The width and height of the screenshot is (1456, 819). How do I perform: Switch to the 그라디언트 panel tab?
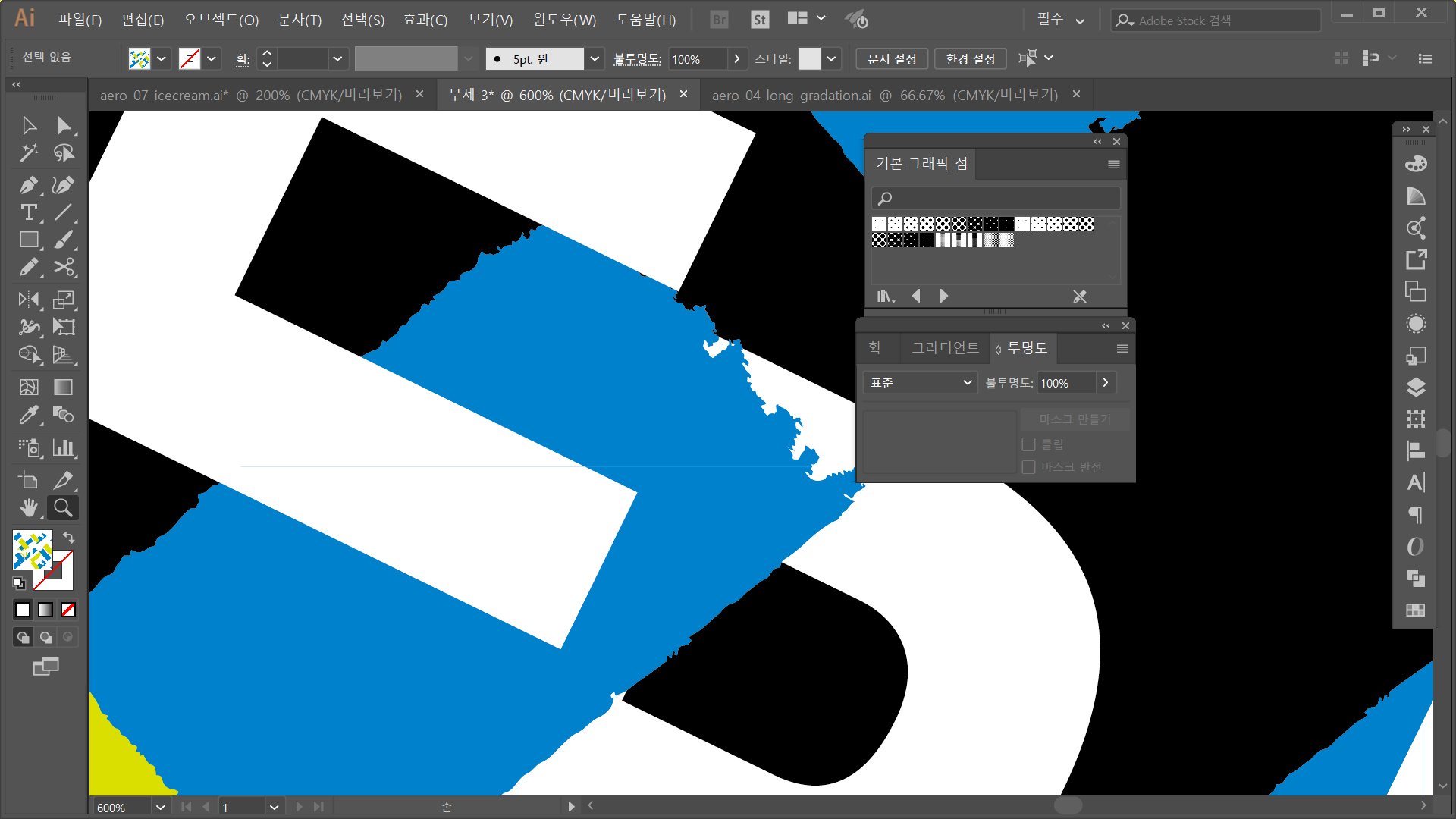pyautogui.click(x=945, y=347)
